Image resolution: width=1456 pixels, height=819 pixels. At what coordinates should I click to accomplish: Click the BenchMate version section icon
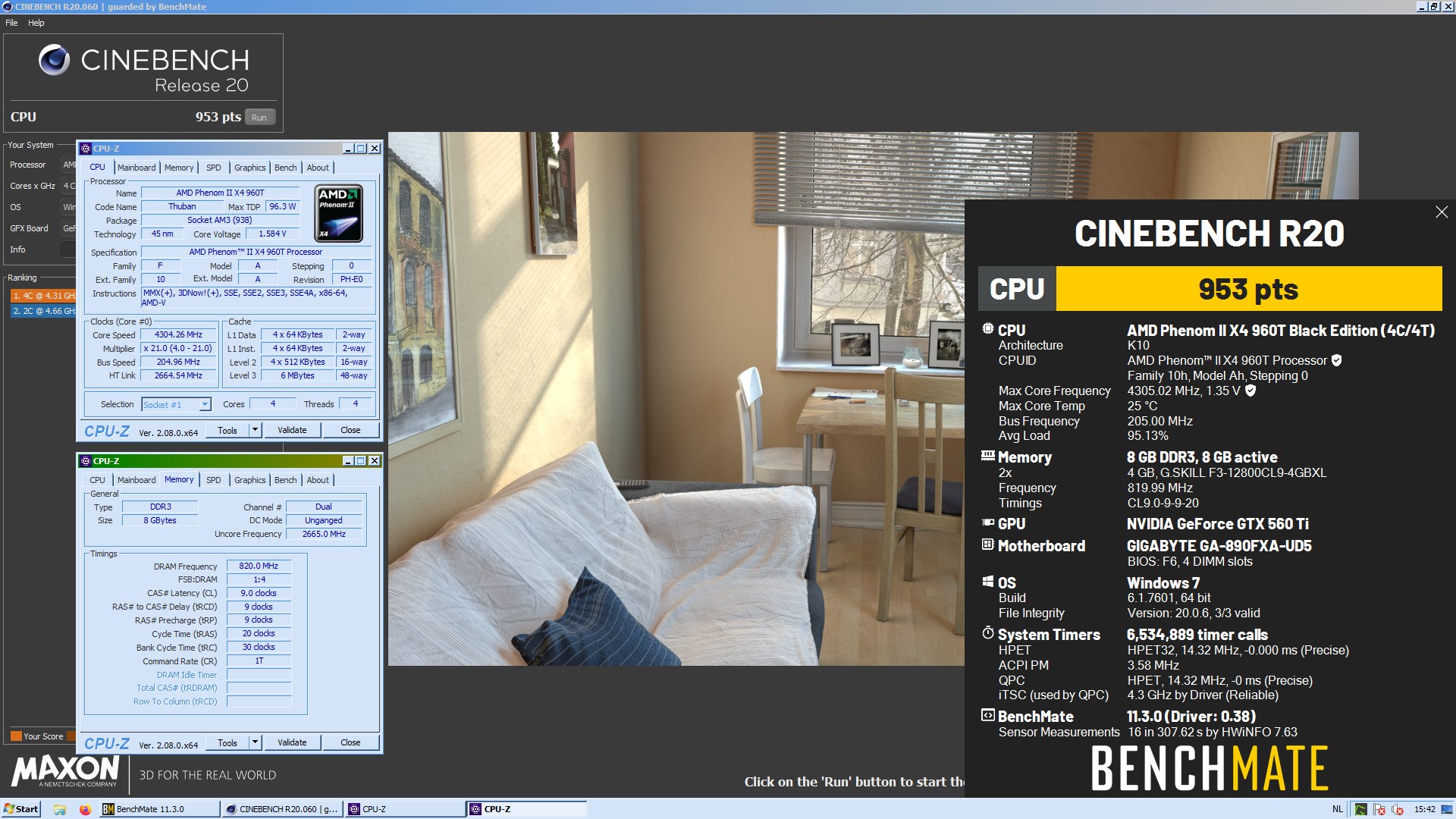tap(987, 715)
